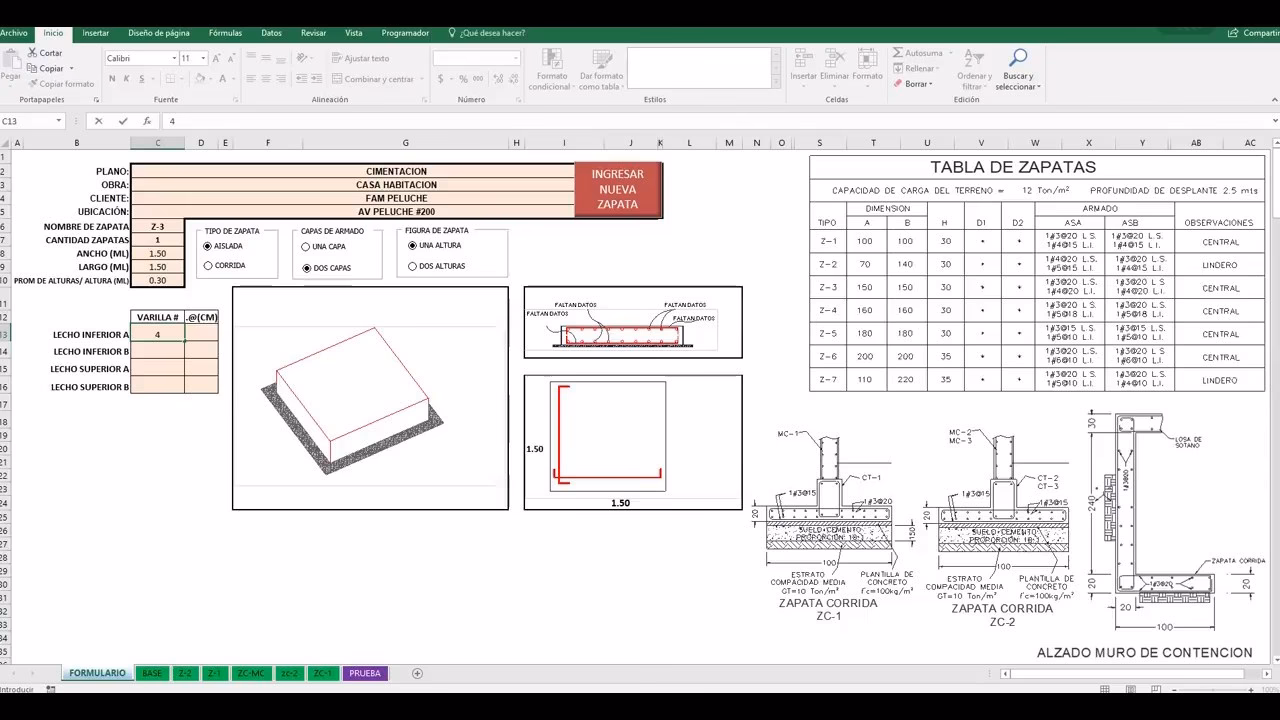Choose the UNA CAPA reinforcement option

pyautogui.click(x=306, y=247)
